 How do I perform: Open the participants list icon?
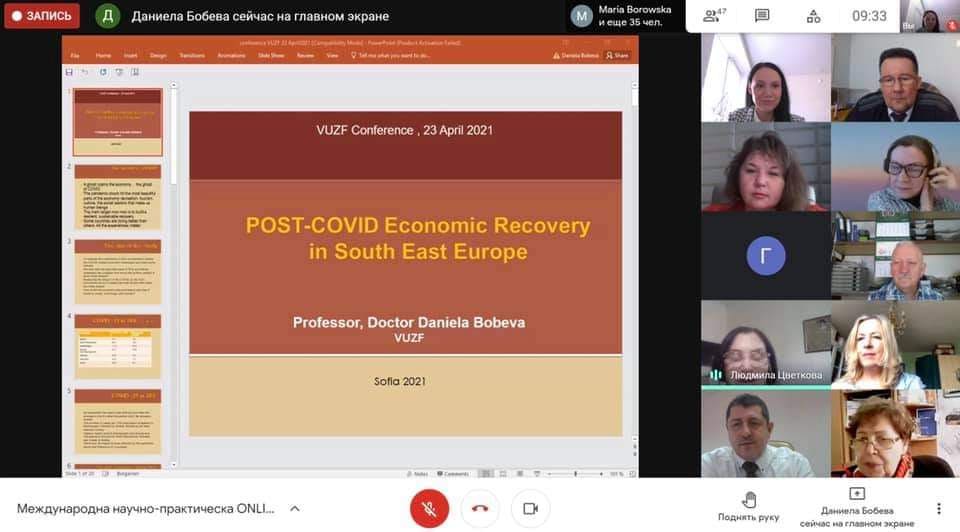[x=713, y=16]
